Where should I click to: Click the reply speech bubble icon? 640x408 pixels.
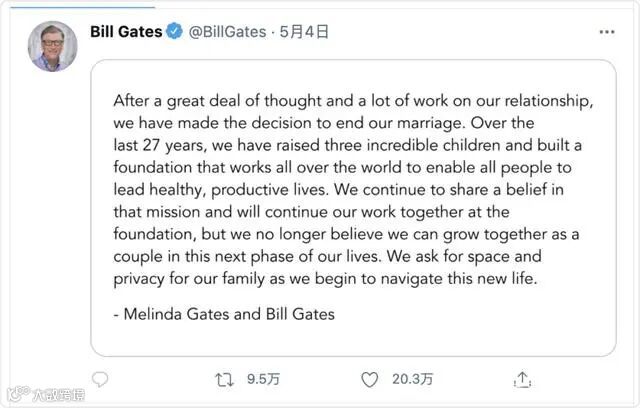(100, 379)
